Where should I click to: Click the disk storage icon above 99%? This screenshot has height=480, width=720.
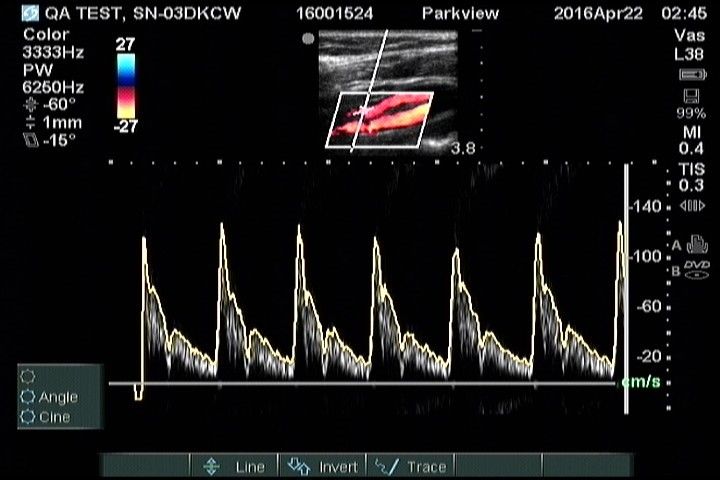[x=690, y=96]
